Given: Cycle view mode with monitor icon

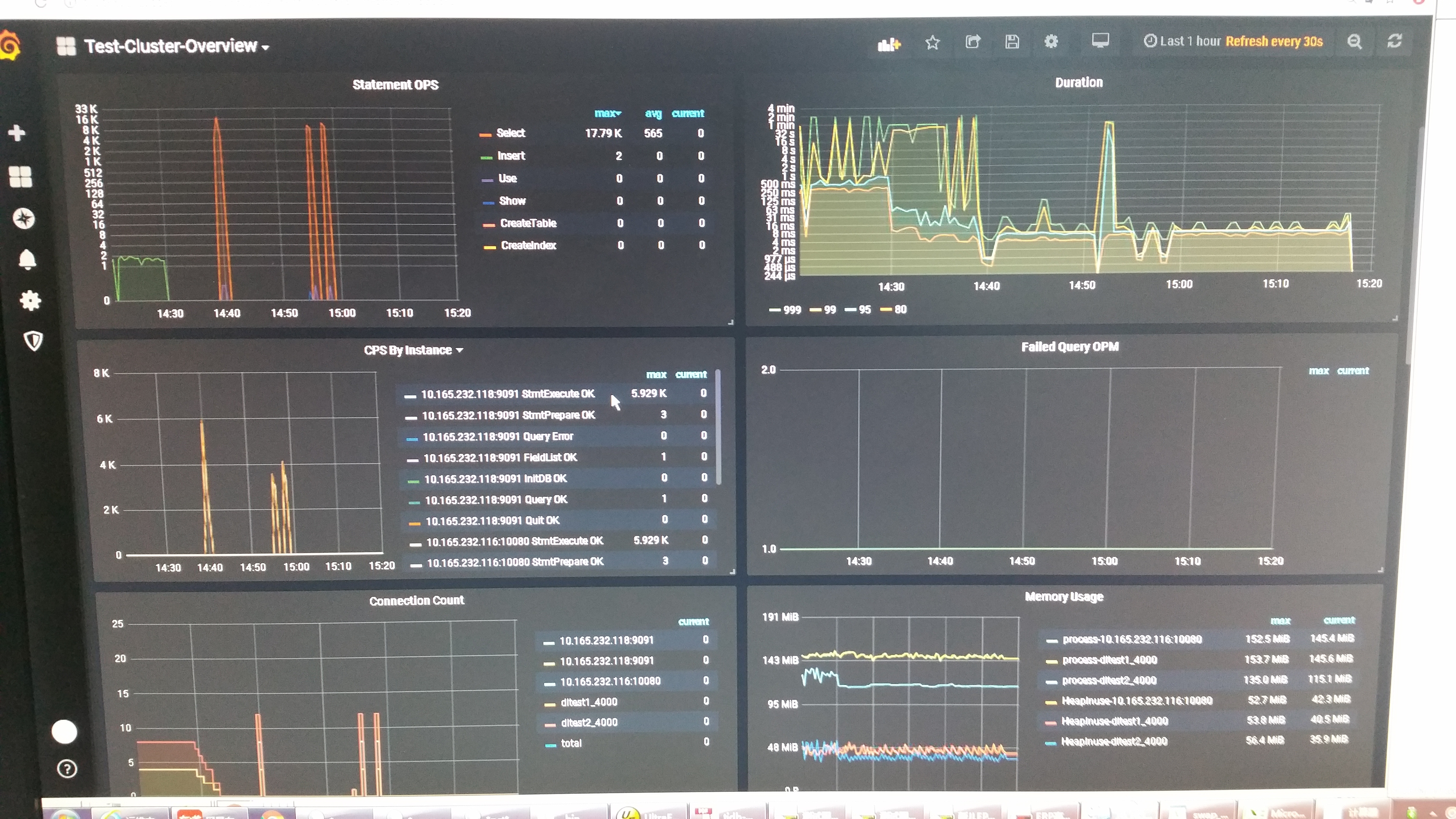Looking at the screenshot, I should tap(1100, 41).
